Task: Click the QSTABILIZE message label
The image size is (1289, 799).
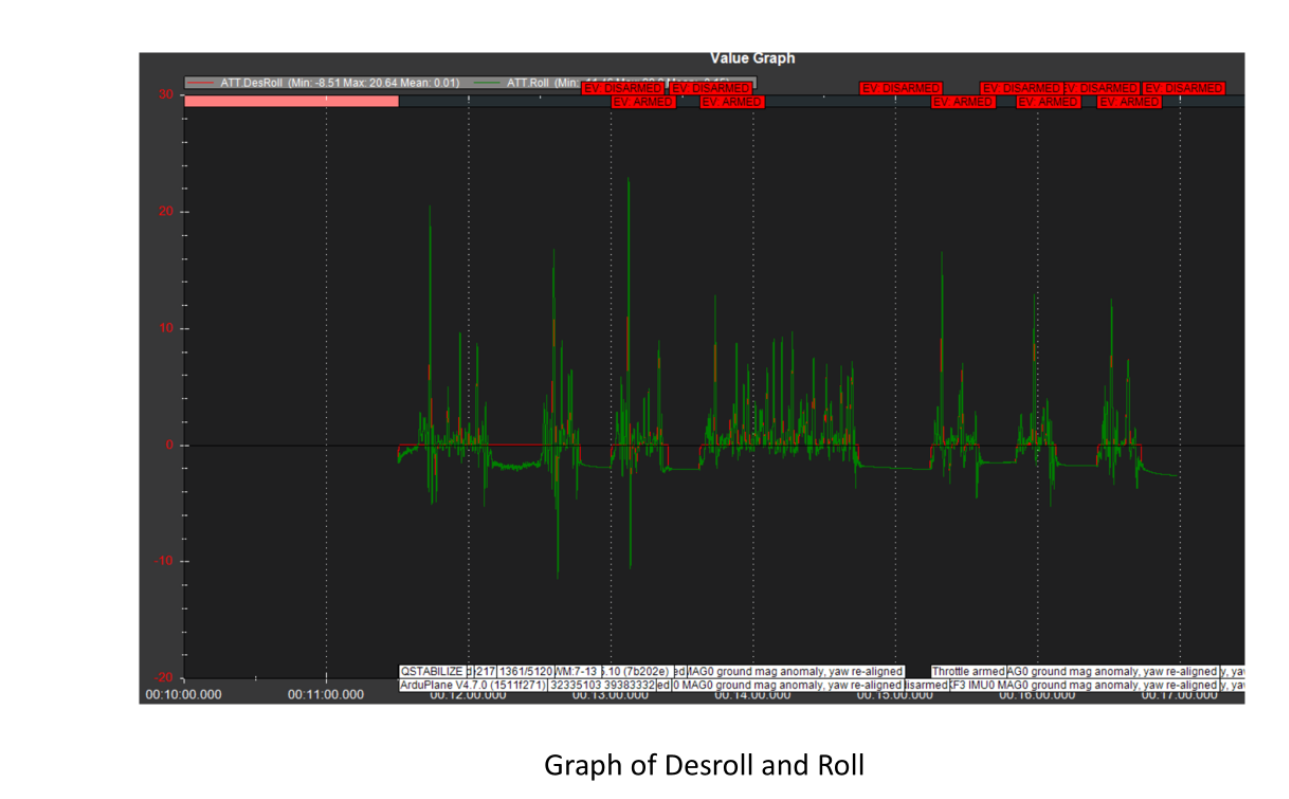Action: (432, 671)
